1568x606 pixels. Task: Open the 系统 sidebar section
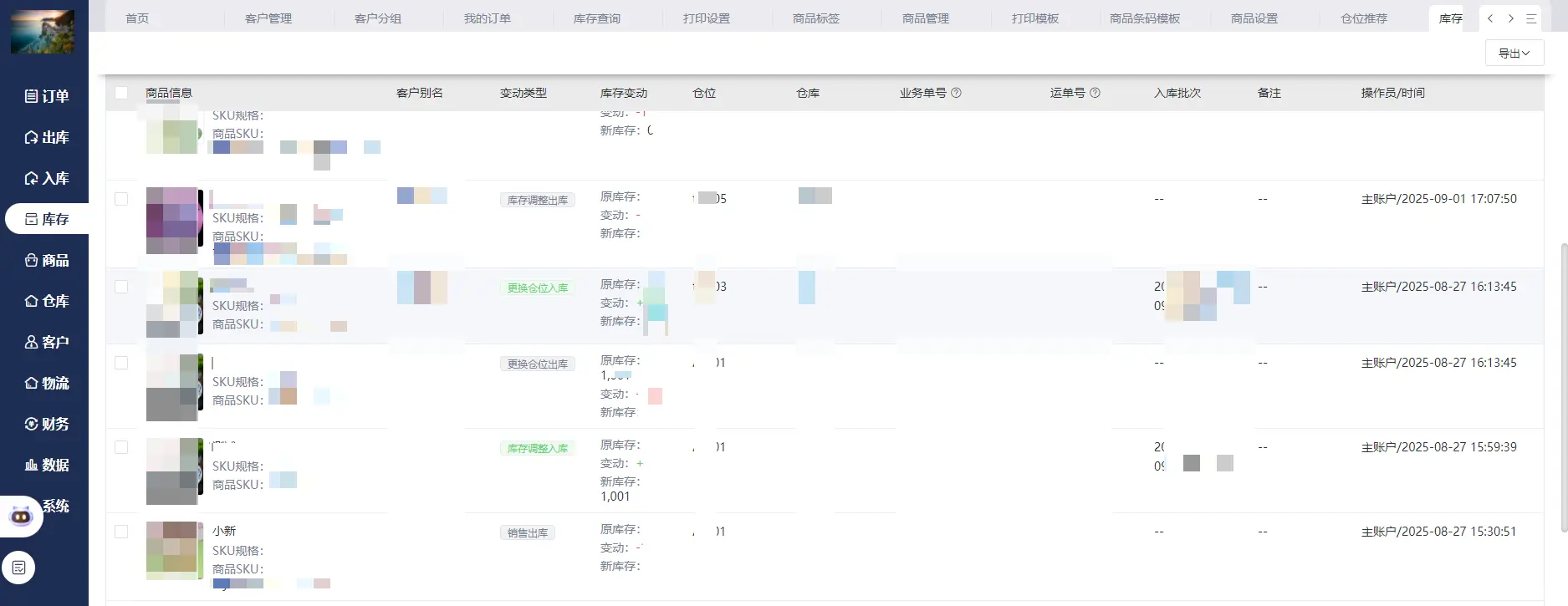point(55,506)
